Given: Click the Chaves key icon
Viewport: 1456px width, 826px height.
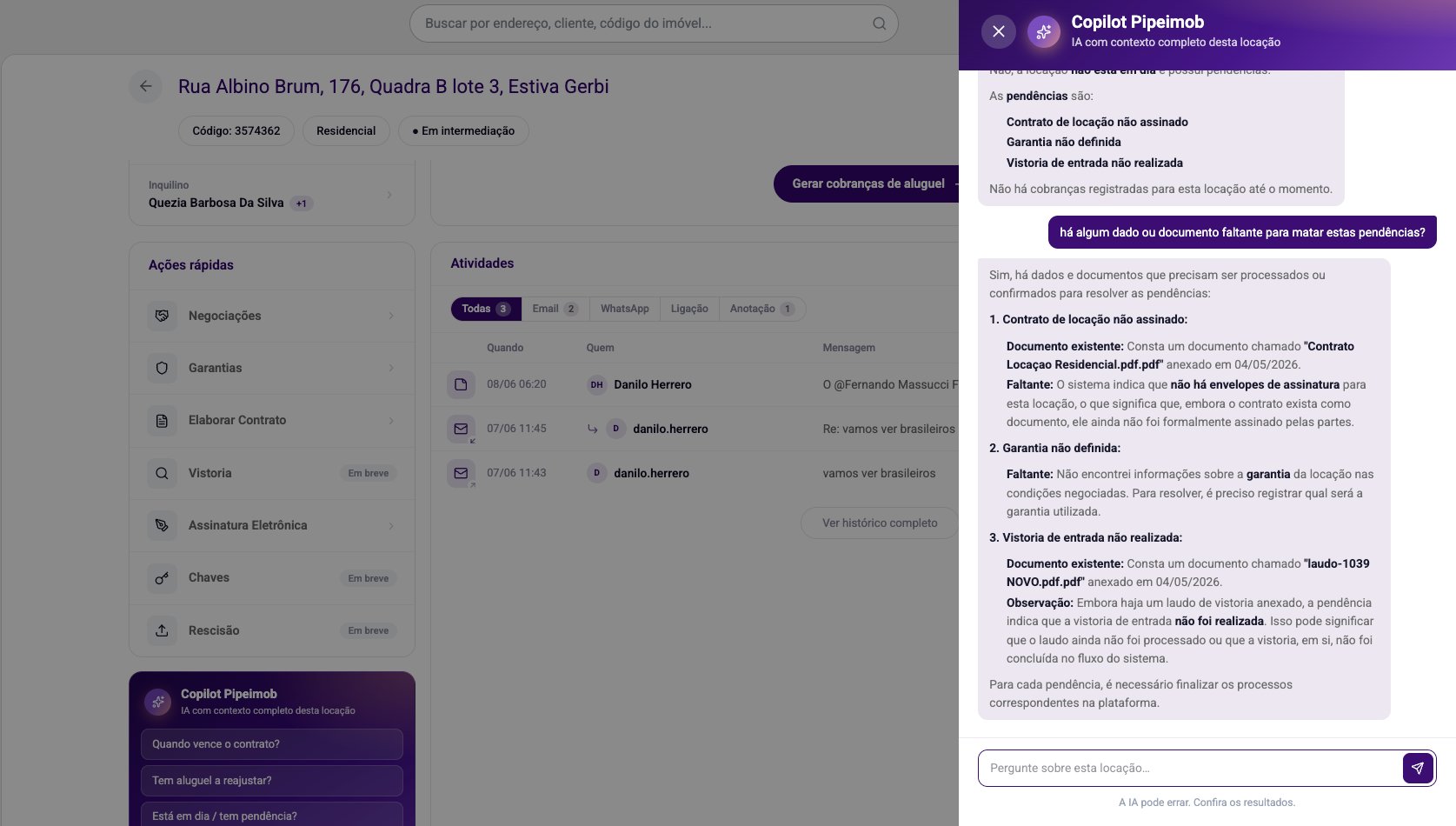Looking at the screenshot, I should click(x=162, y=577).
